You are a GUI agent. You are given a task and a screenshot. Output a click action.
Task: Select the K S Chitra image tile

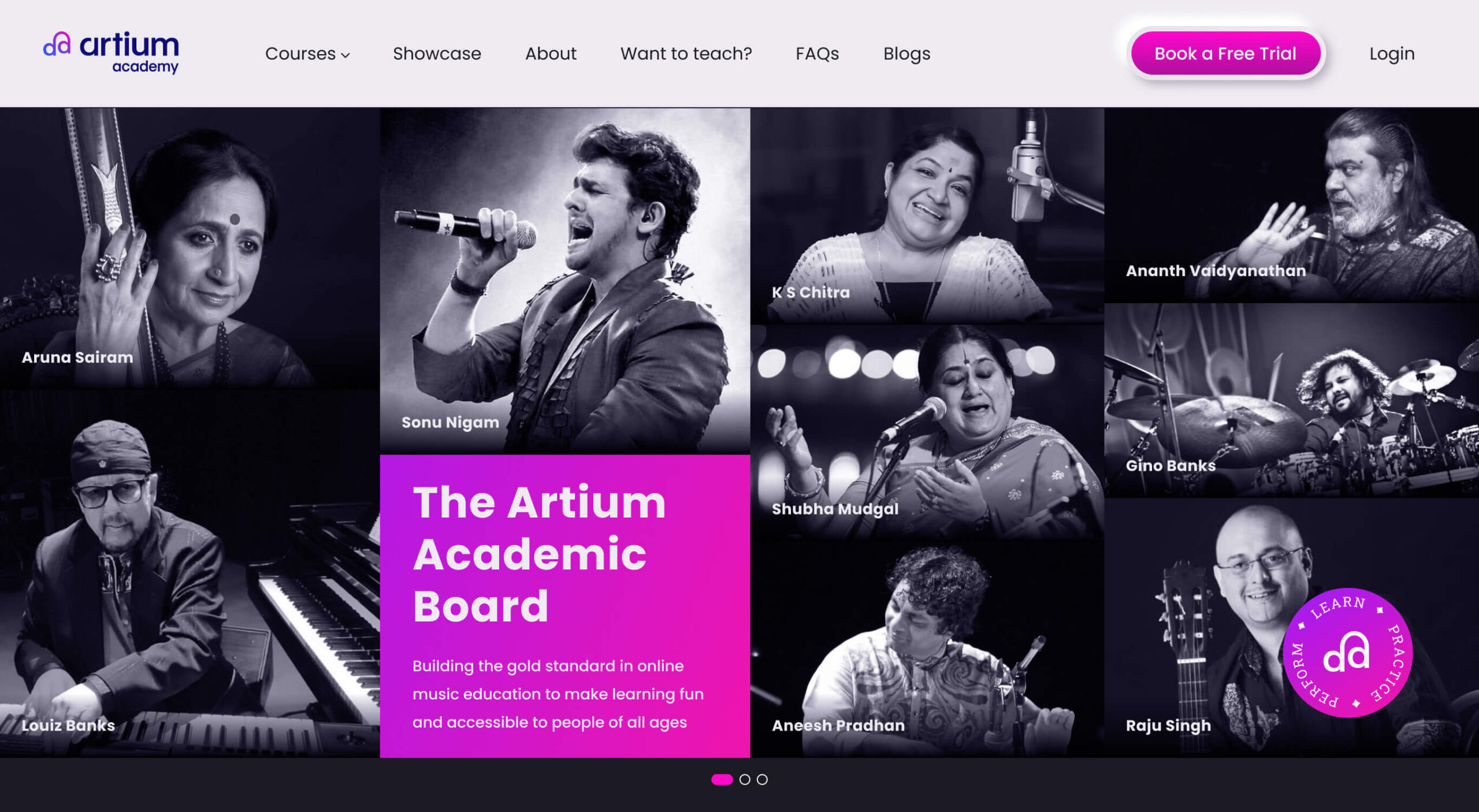click(x=927, y=215)
